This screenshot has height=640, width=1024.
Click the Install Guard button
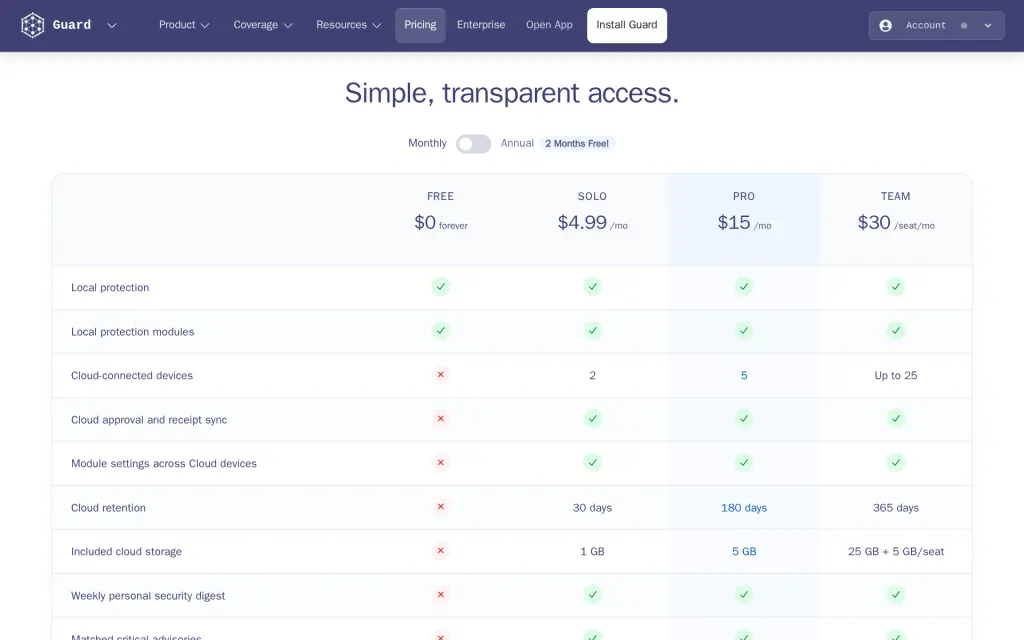[x=626, y=25]
